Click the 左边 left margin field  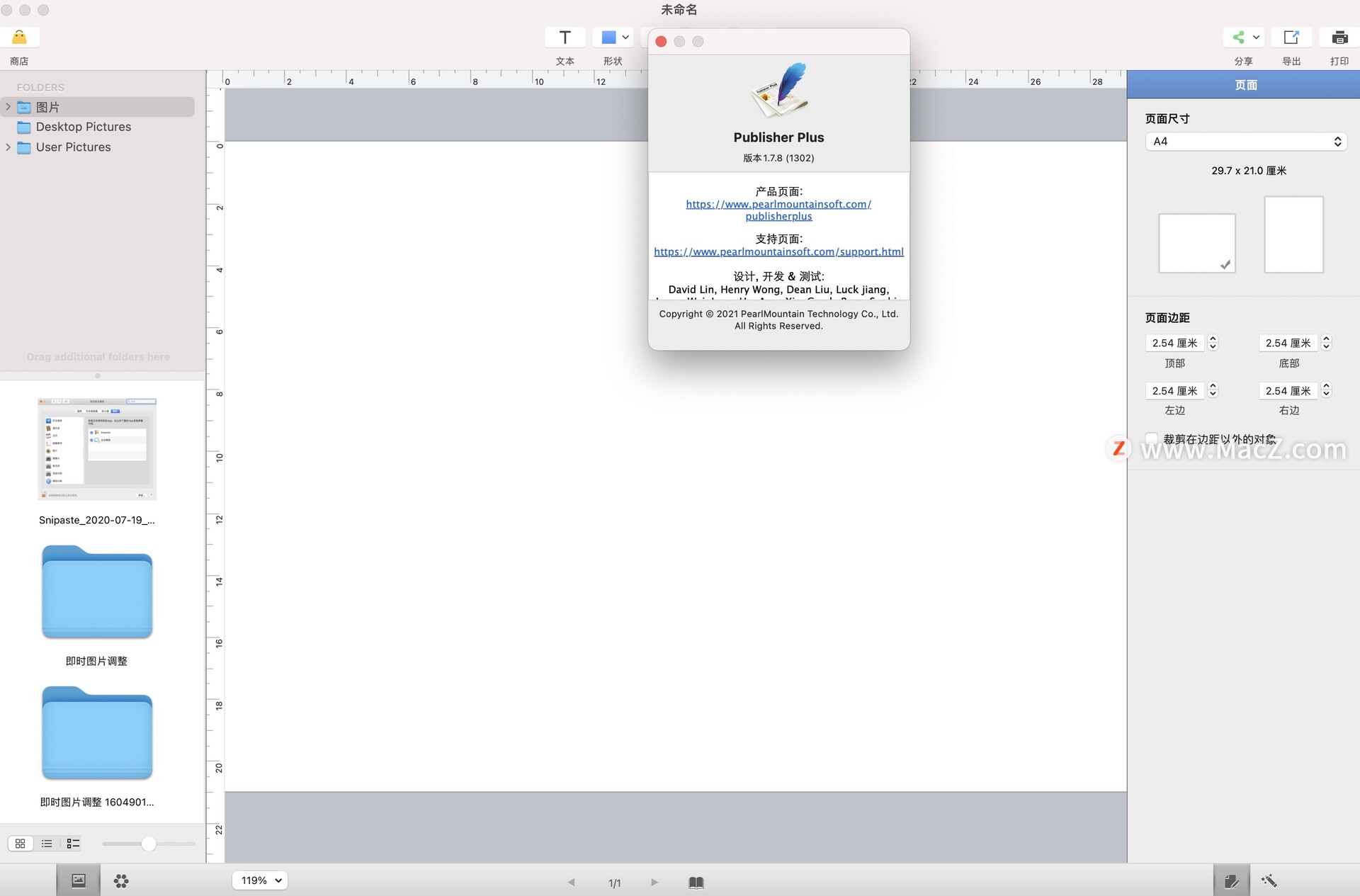(x=1175, y=390)
